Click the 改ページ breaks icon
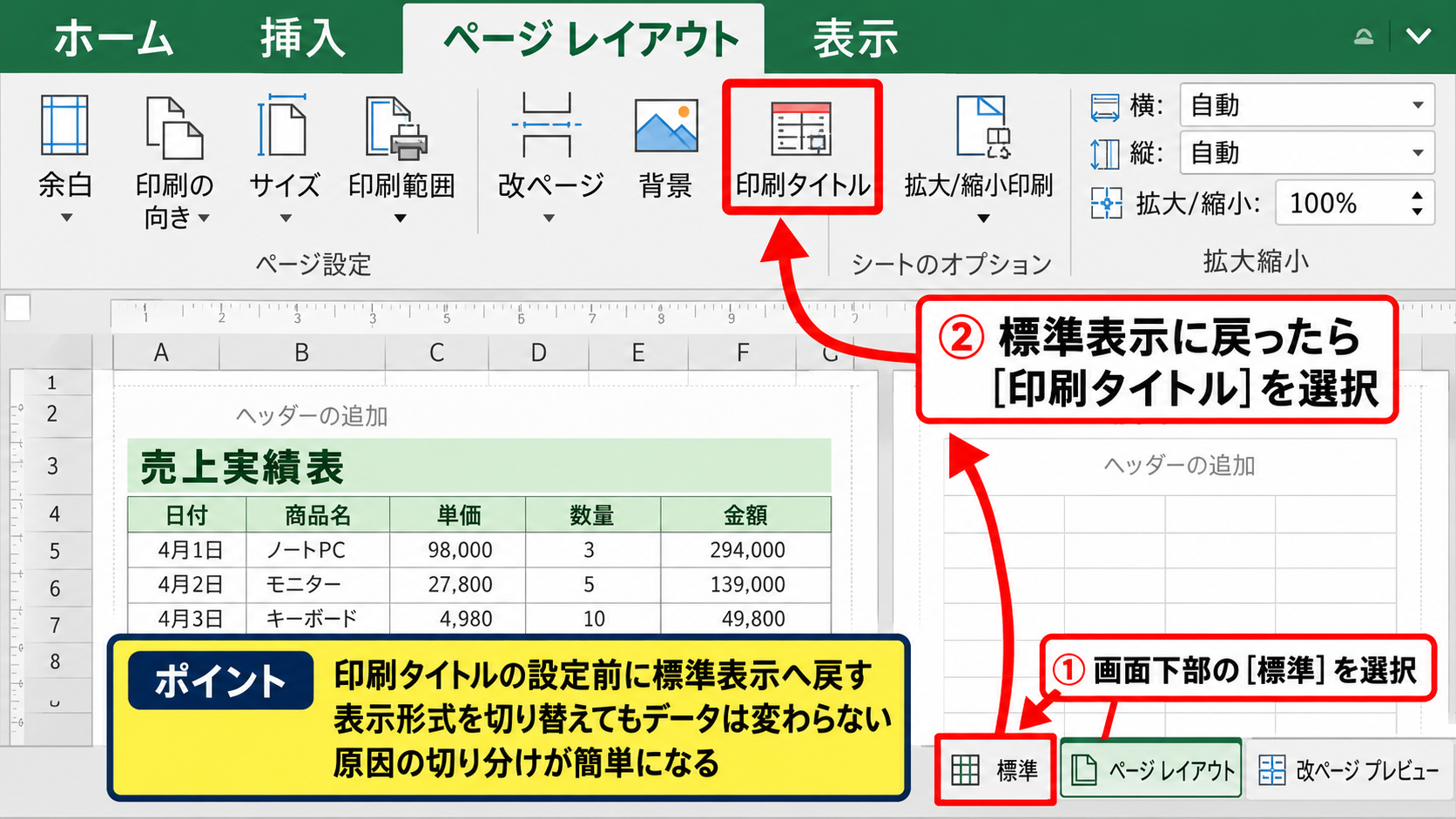Viewport: 1456px width, 819px height. click(x=547, y=124)
